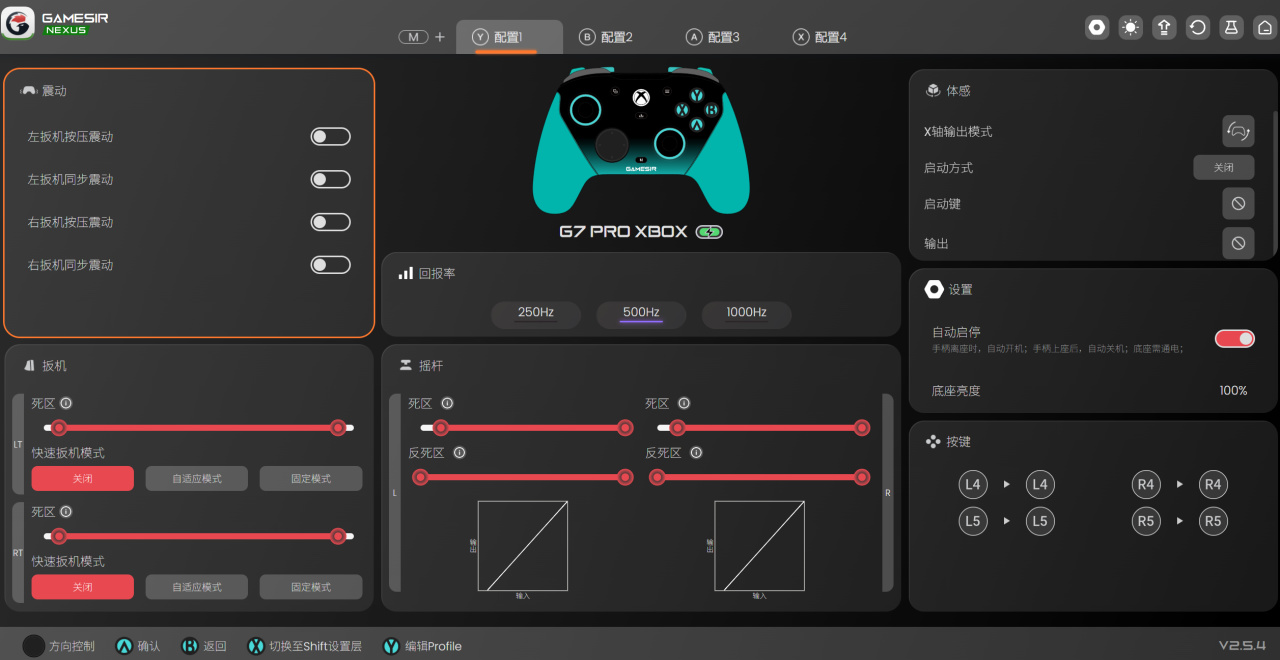Disable the 自动启停 switch
The width and height of the screenshot is (1280, 660).
[x=1235, y=338]
